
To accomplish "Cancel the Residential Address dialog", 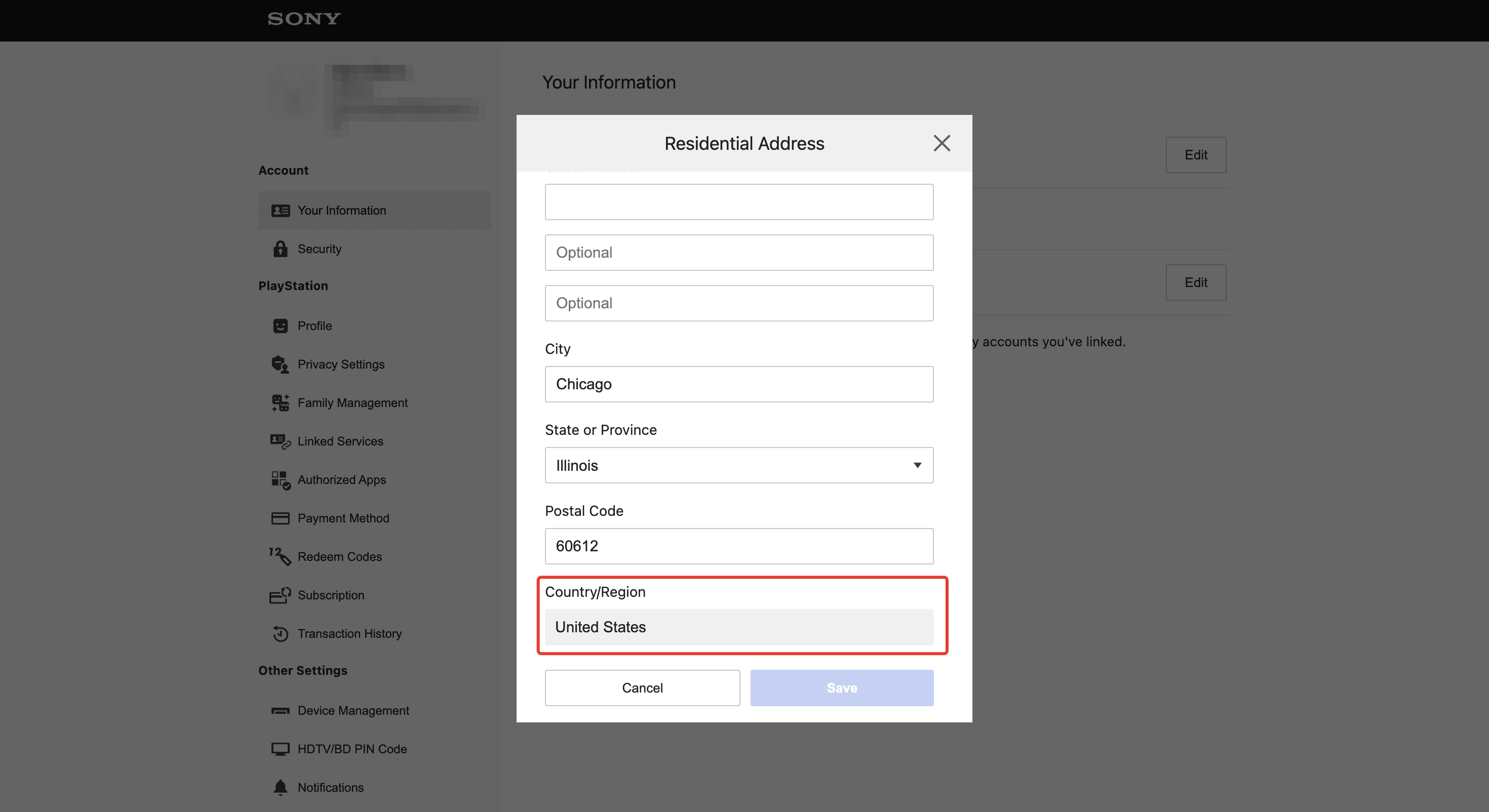I will click(x=642, y=688).
